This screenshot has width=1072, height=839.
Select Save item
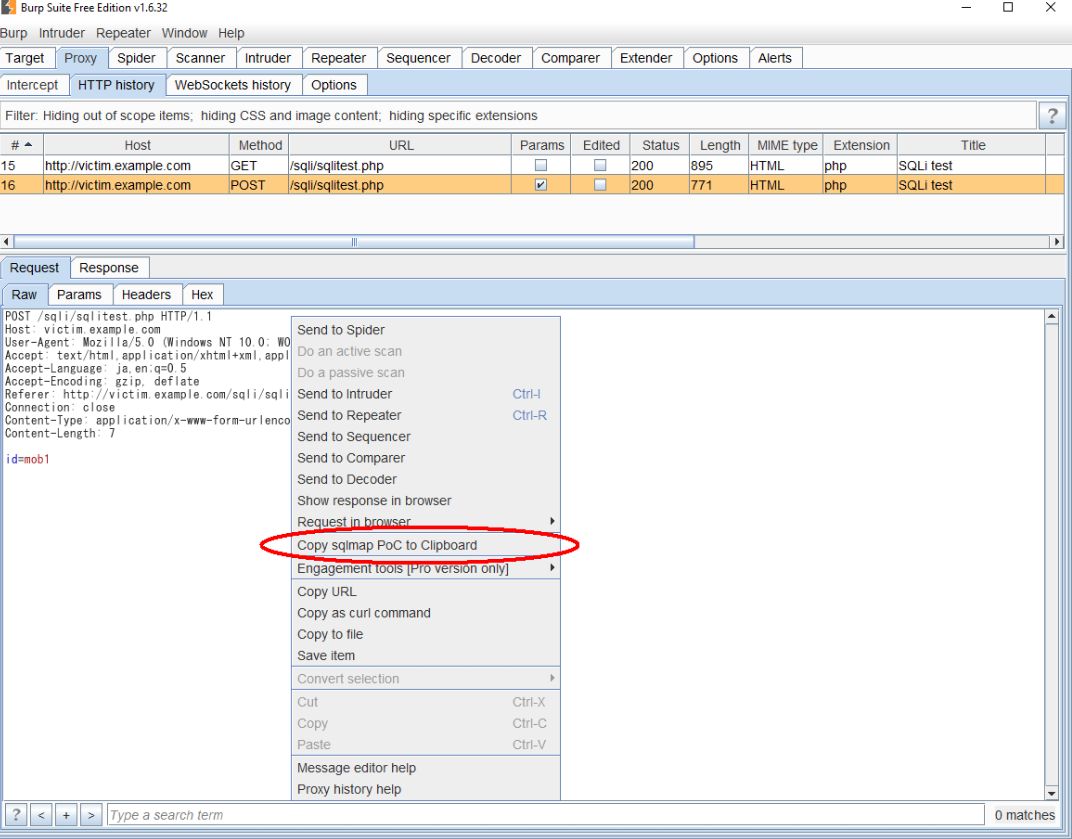[425, 656]
